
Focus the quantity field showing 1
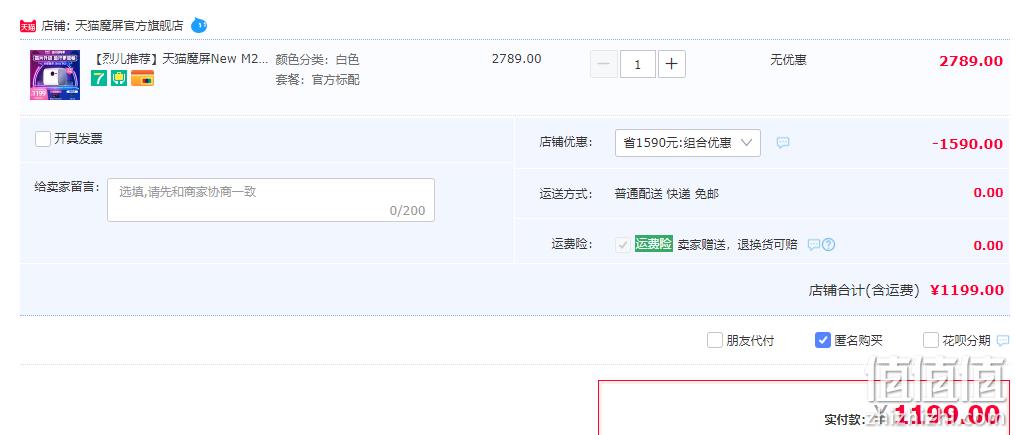(638, 64)
